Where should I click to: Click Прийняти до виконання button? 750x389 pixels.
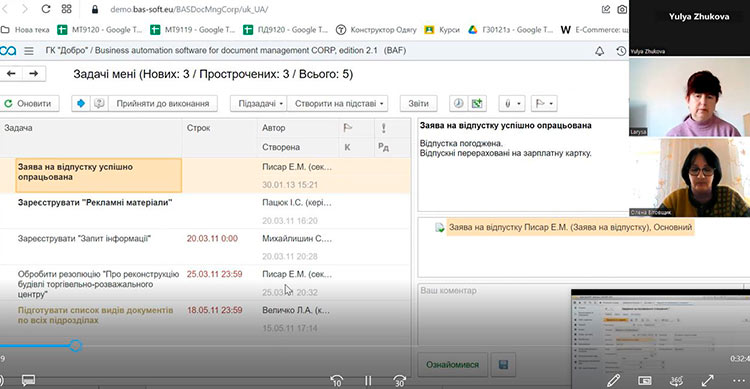163,103
